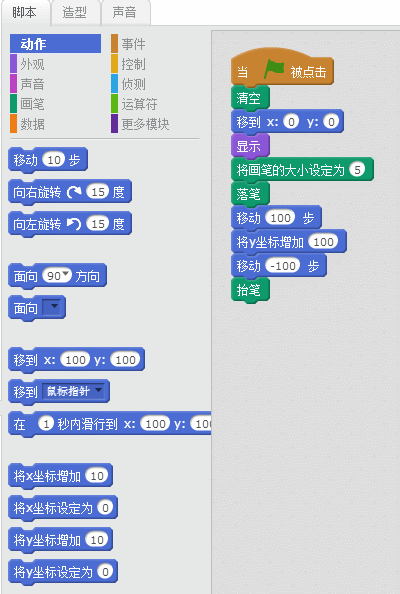Viewport: 400px width, 594px height.
Task: Select the 数据 block category
Action: click(x=32, y=124)
